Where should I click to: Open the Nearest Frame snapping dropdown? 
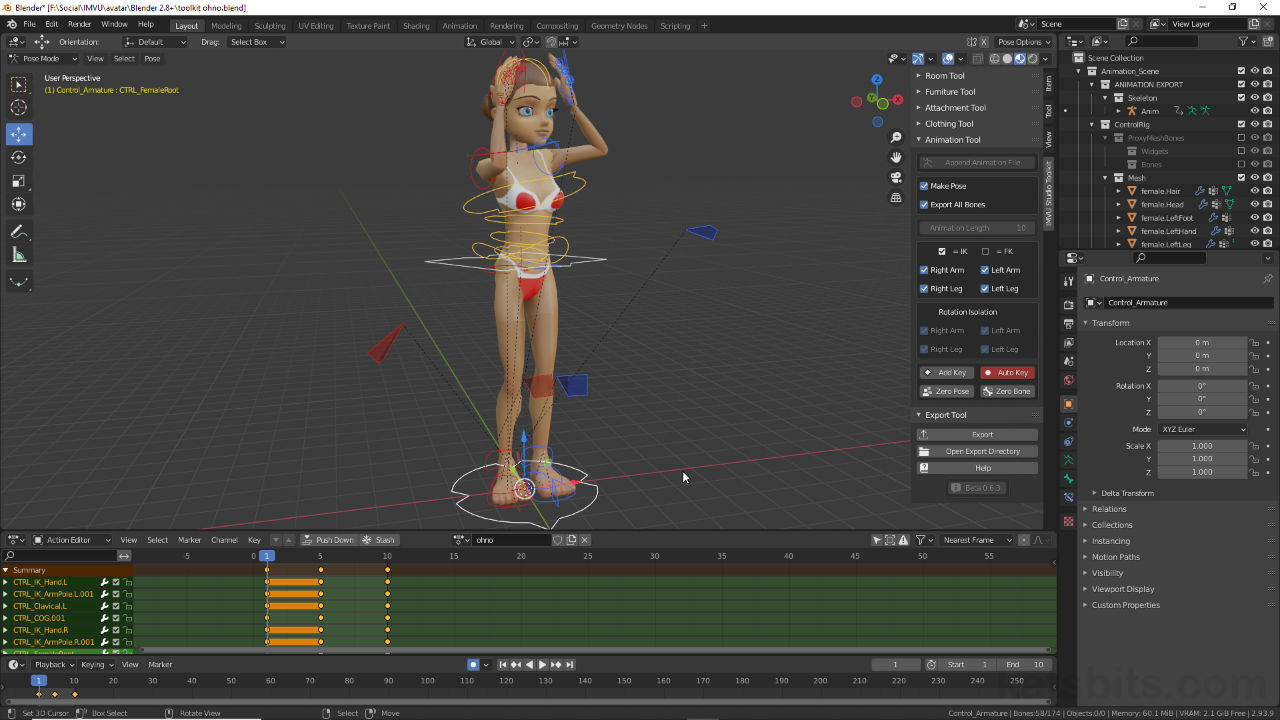978,540
